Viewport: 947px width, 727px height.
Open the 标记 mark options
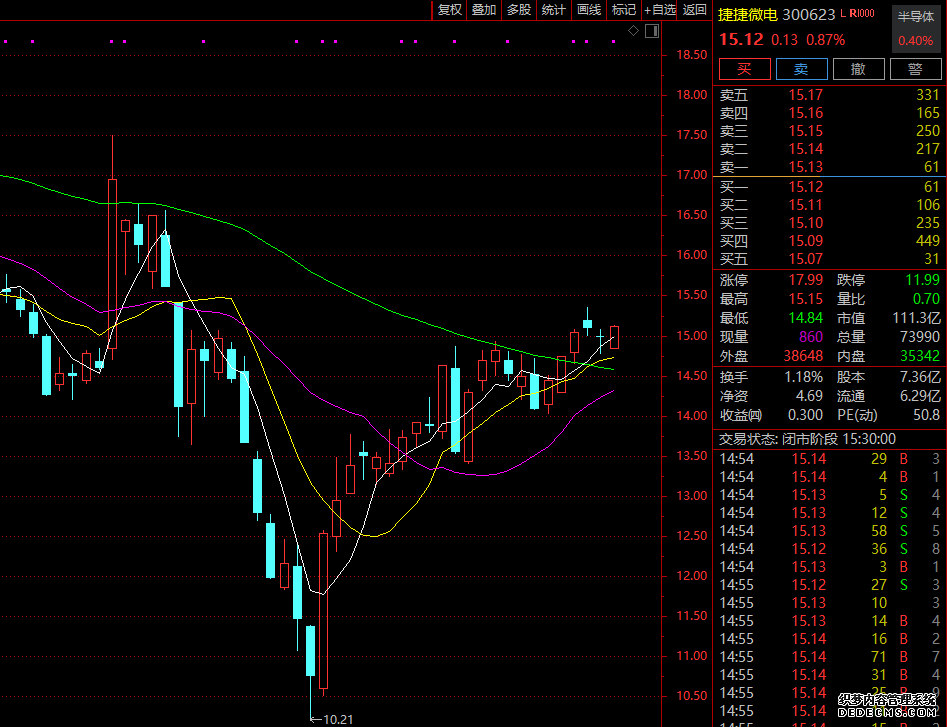623,10
